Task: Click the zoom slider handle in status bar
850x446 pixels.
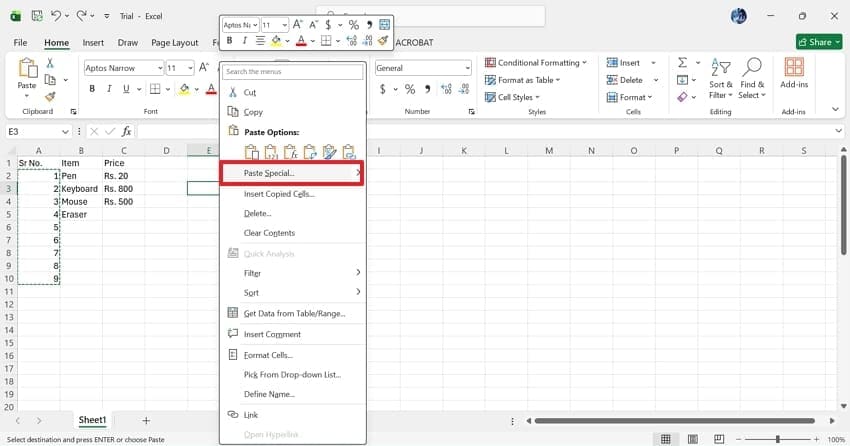Action: click(x=777, y=439)
